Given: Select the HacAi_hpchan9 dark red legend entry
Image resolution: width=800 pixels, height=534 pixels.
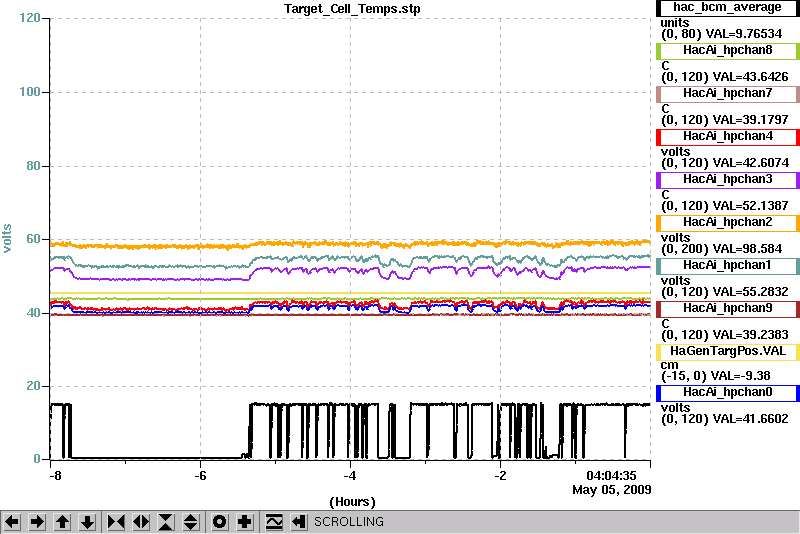Looking at the screenshot, I should [728, 309].
